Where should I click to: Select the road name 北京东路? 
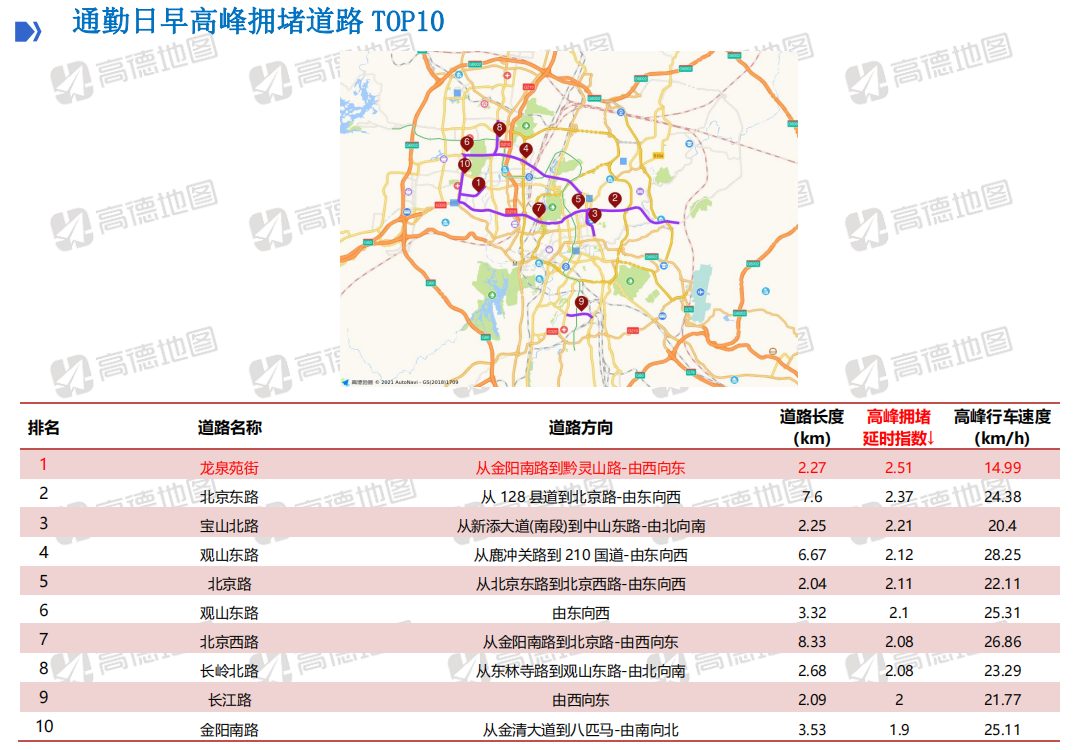(x=229, y=497)
